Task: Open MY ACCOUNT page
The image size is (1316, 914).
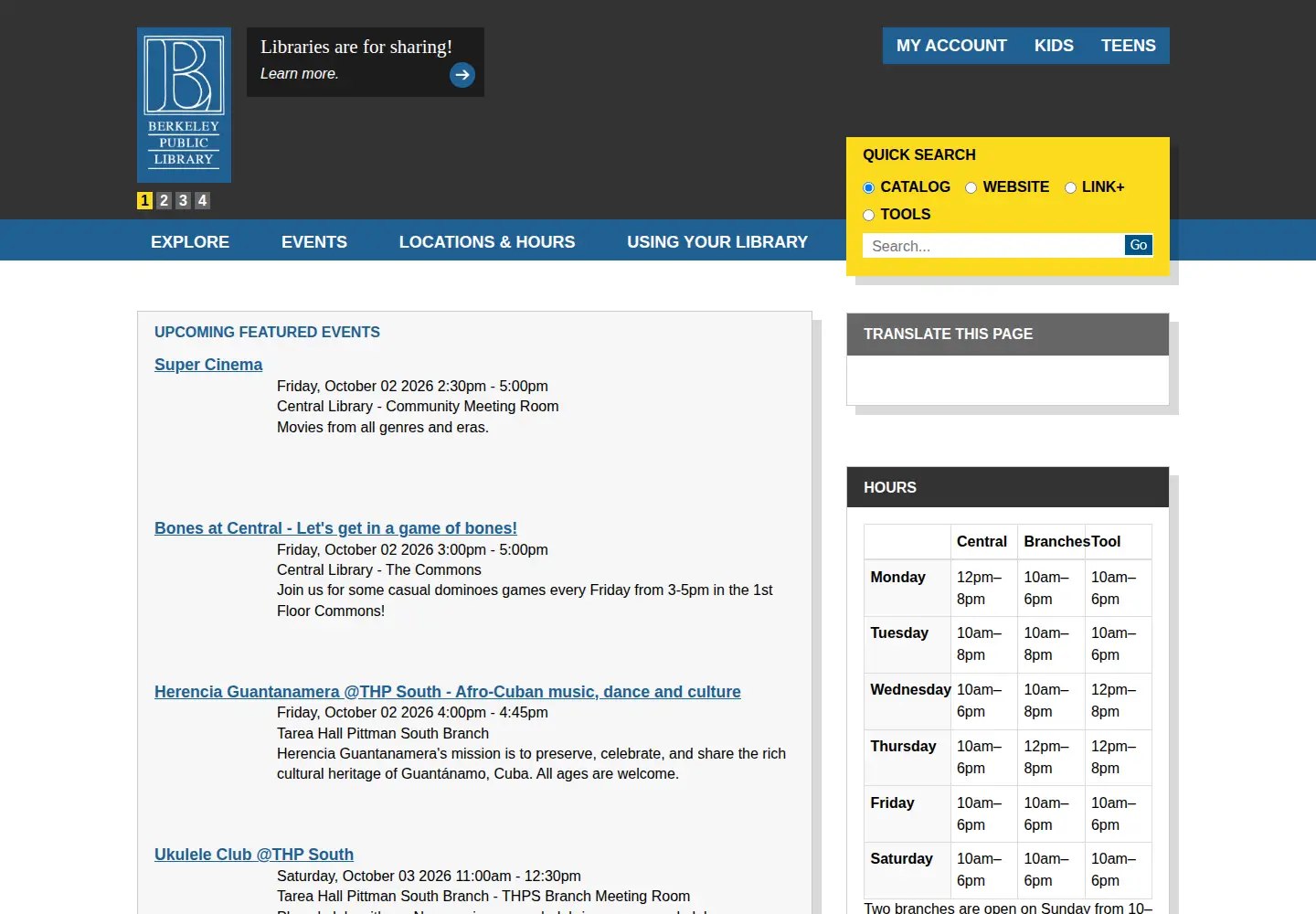Action: pos(951,46)
